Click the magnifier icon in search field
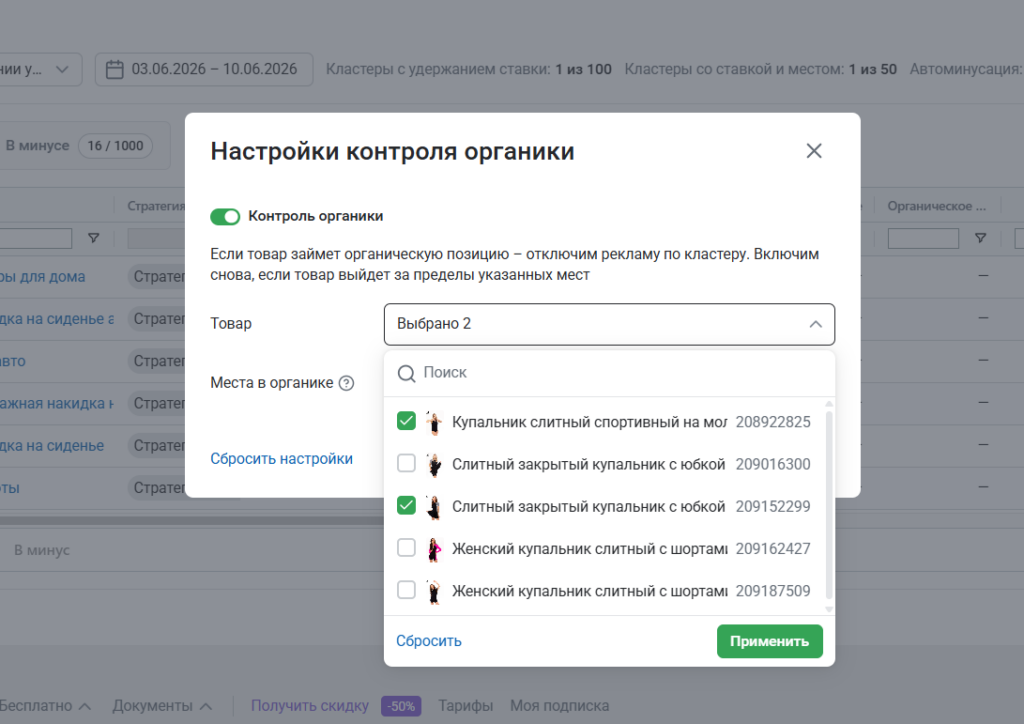The width and height of the screenshot is (1024, 724). 406,373
